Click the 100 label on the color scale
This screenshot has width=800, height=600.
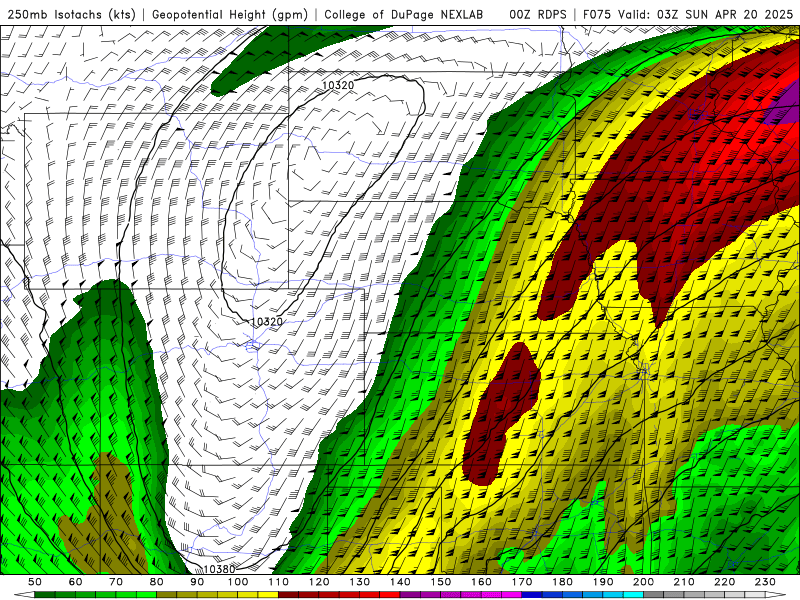tap(238, 582)
